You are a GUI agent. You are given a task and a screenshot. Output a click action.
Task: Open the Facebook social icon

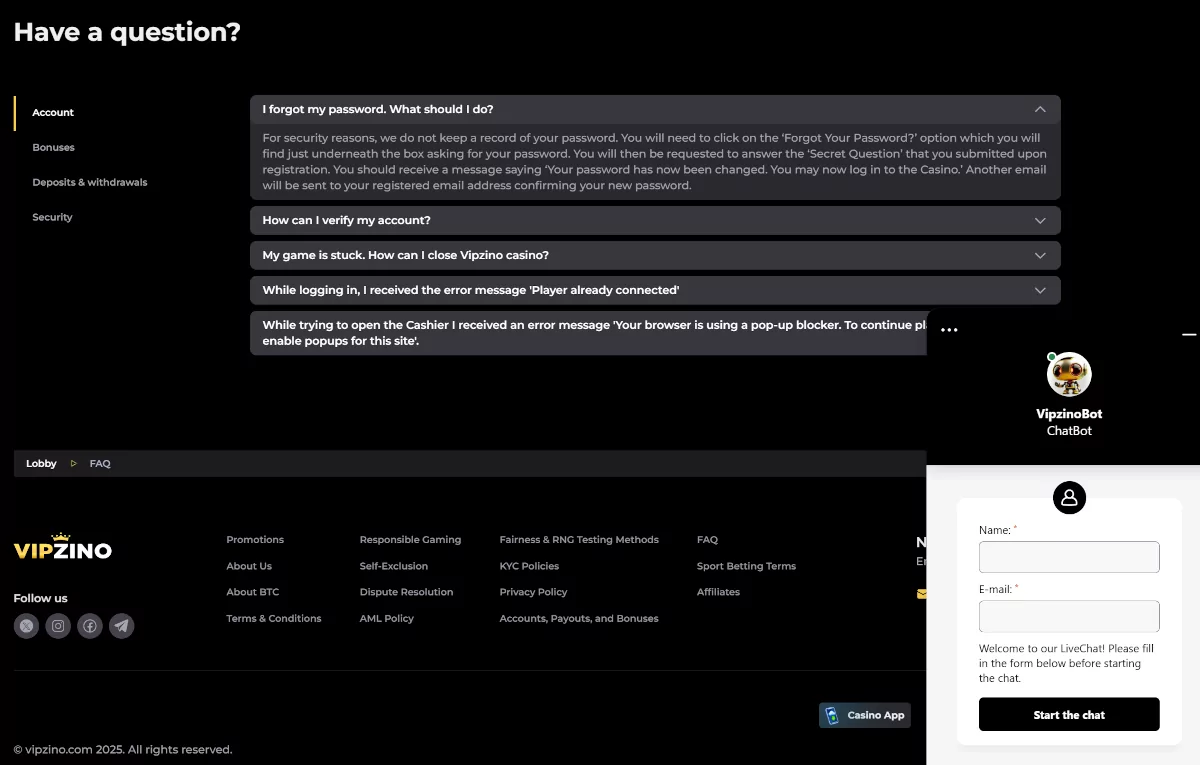90,626
